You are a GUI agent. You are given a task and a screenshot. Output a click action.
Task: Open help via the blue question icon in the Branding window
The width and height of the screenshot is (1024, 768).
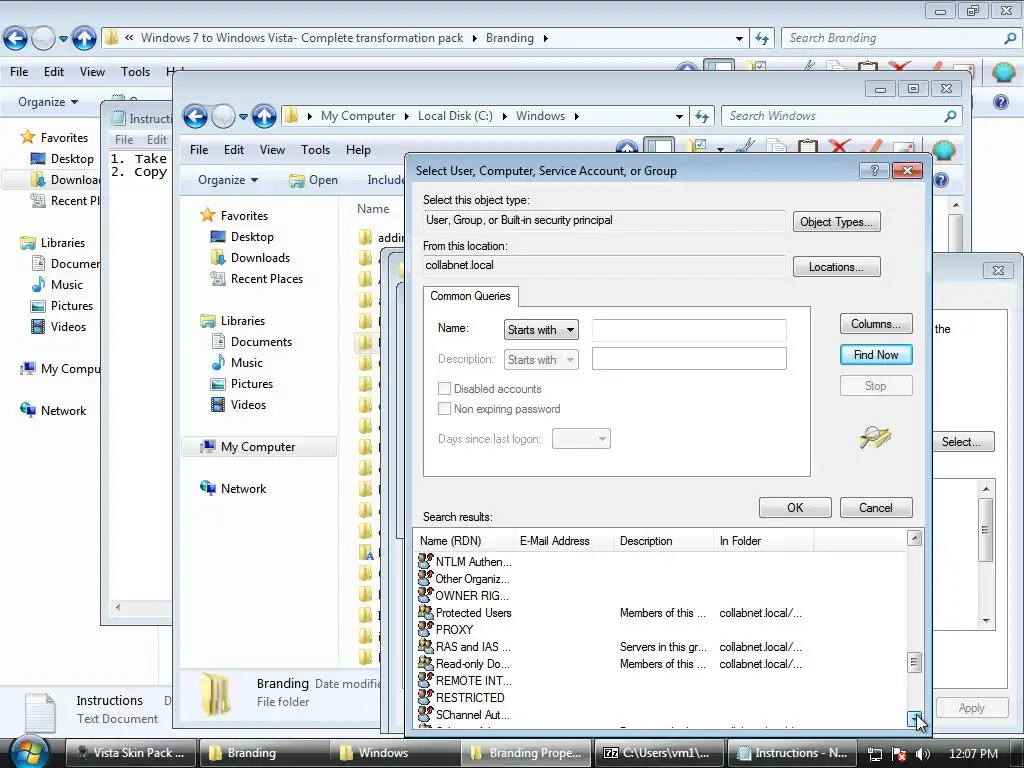1000,102
